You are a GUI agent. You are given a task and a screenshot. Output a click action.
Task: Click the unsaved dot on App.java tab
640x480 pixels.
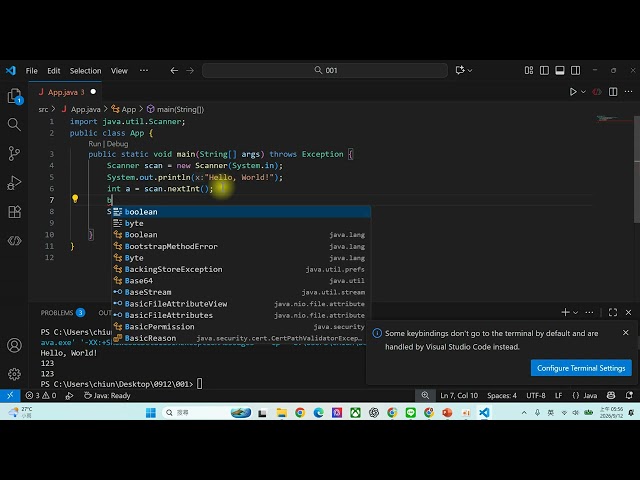93,92
